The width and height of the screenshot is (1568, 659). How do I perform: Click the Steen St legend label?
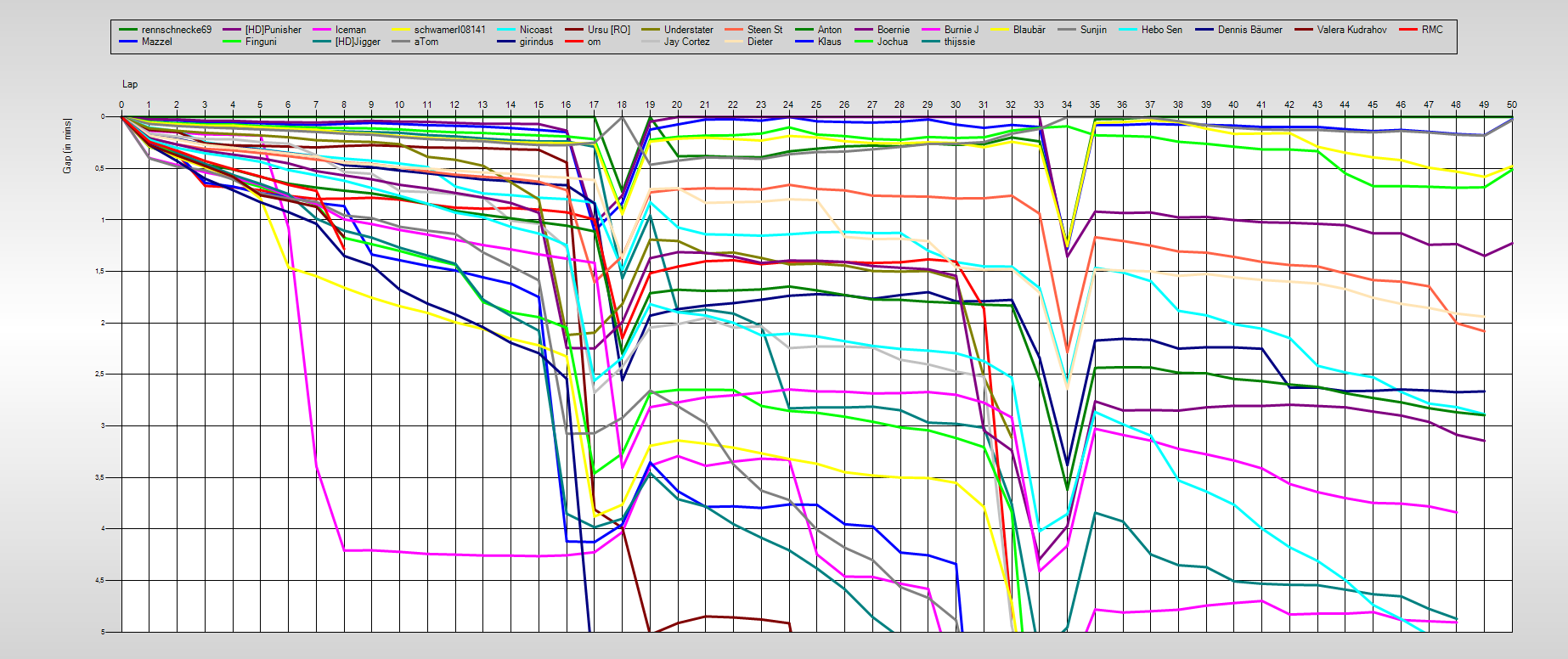(764, 30)
